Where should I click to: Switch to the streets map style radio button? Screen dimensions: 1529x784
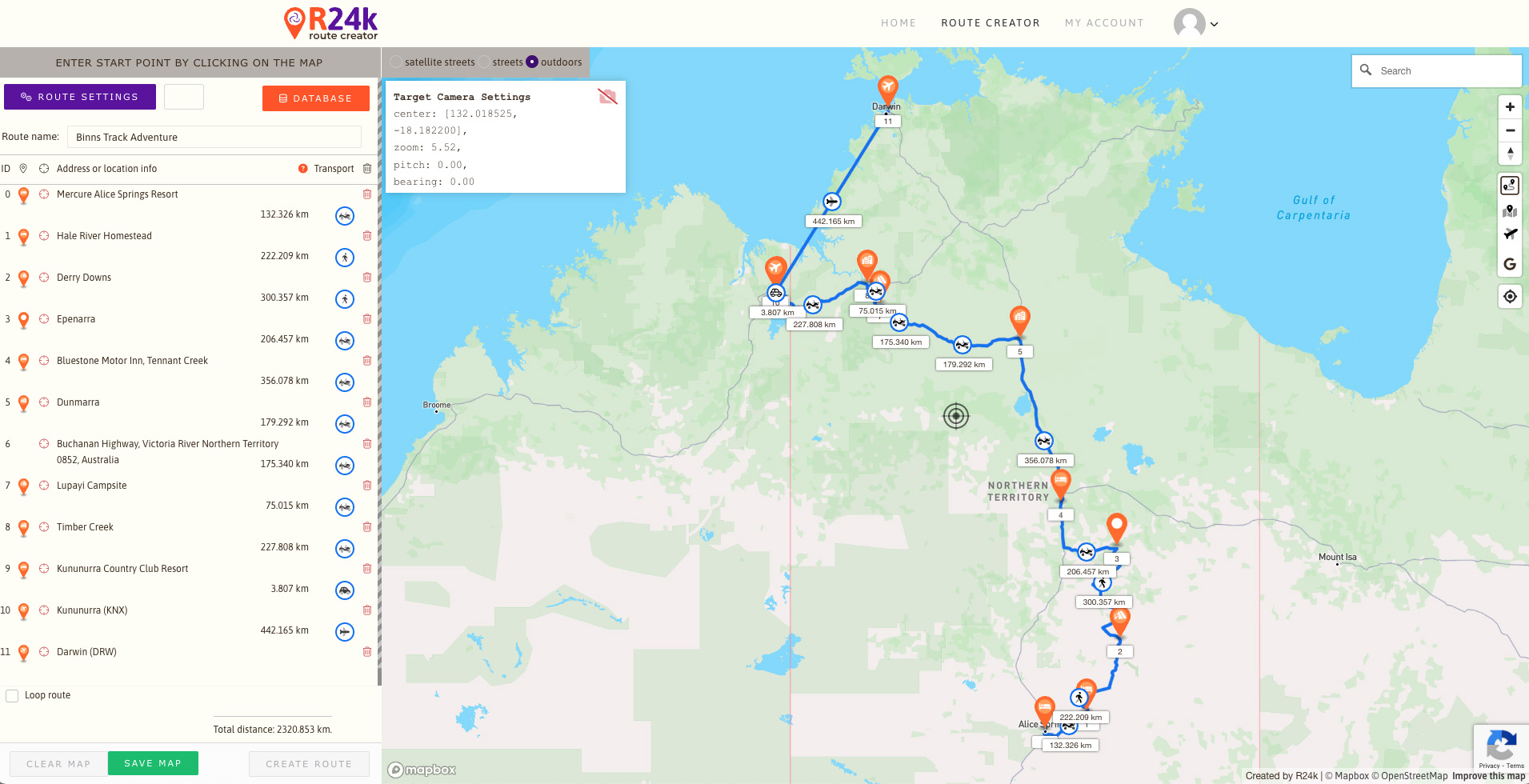point(486,62)
